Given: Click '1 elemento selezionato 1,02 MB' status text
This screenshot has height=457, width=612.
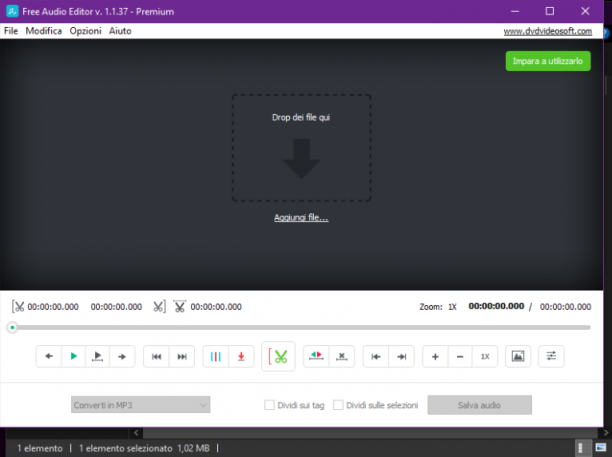Looking at the screenshot, I should point(144,448).
